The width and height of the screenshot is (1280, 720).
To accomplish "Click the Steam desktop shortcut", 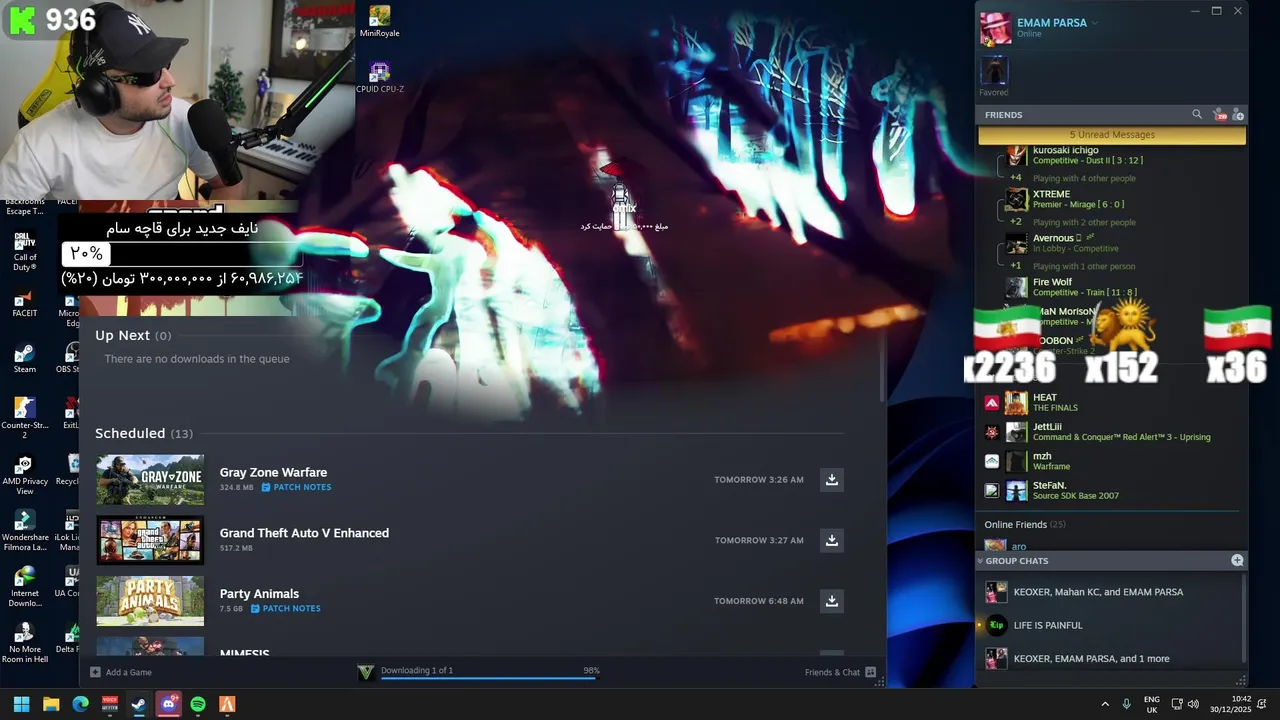I will 25,359.
